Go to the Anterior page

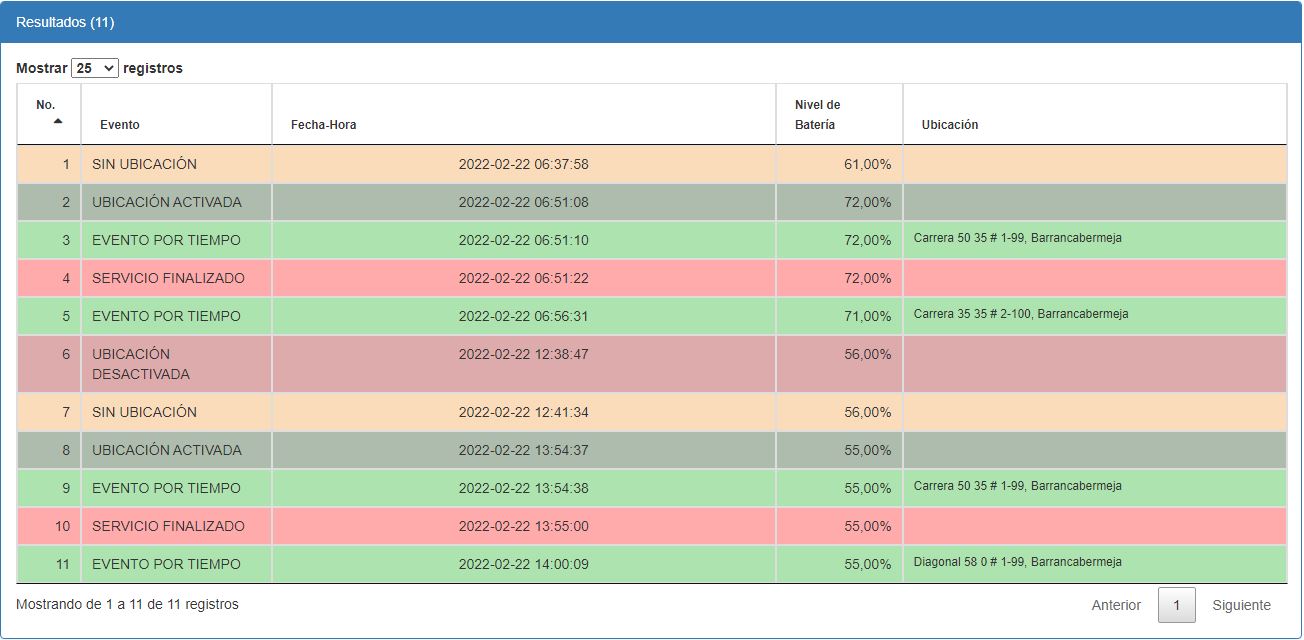[1115, 605]
